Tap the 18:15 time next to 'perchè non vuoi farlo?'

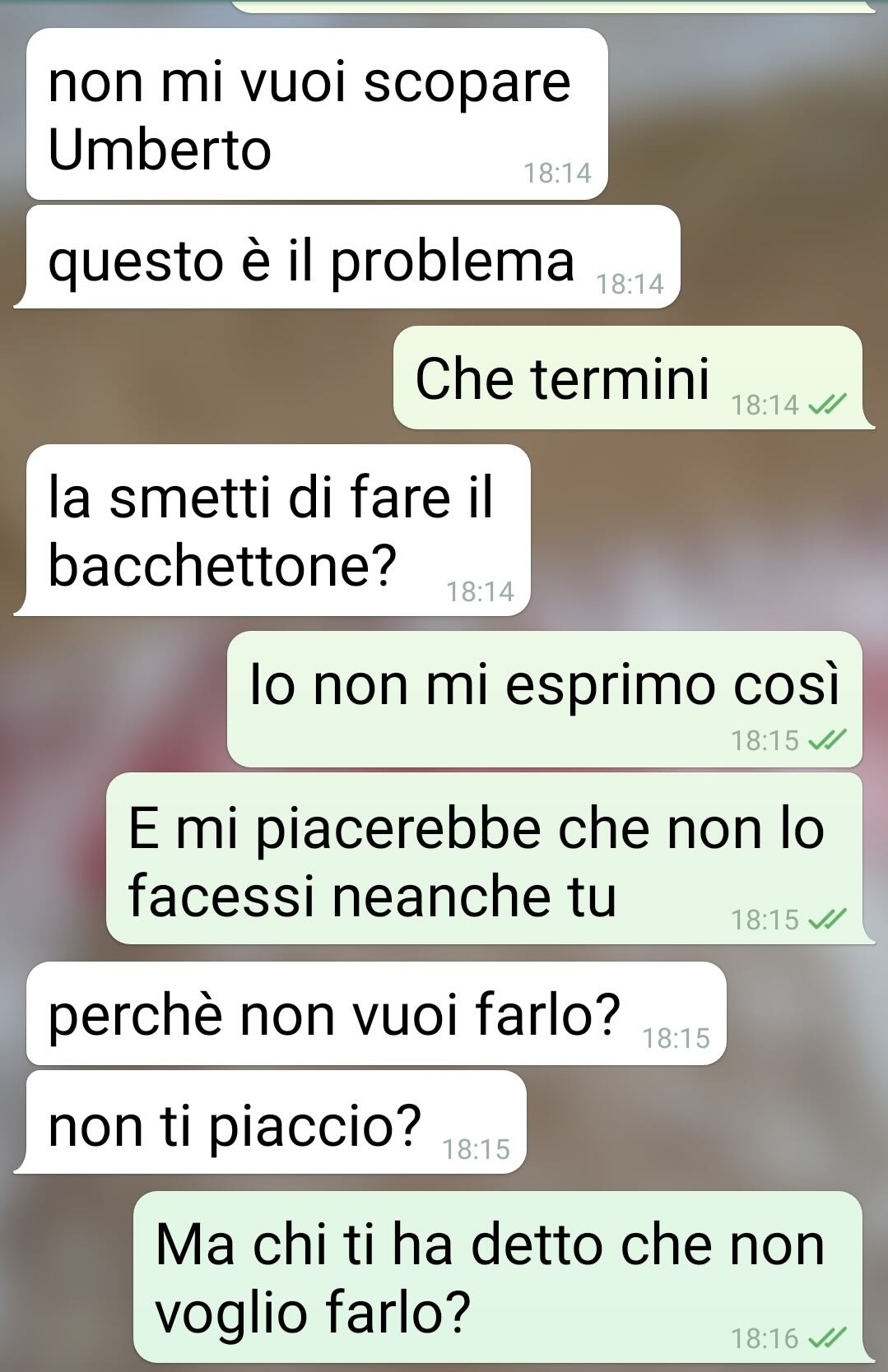click(676, 1038)
